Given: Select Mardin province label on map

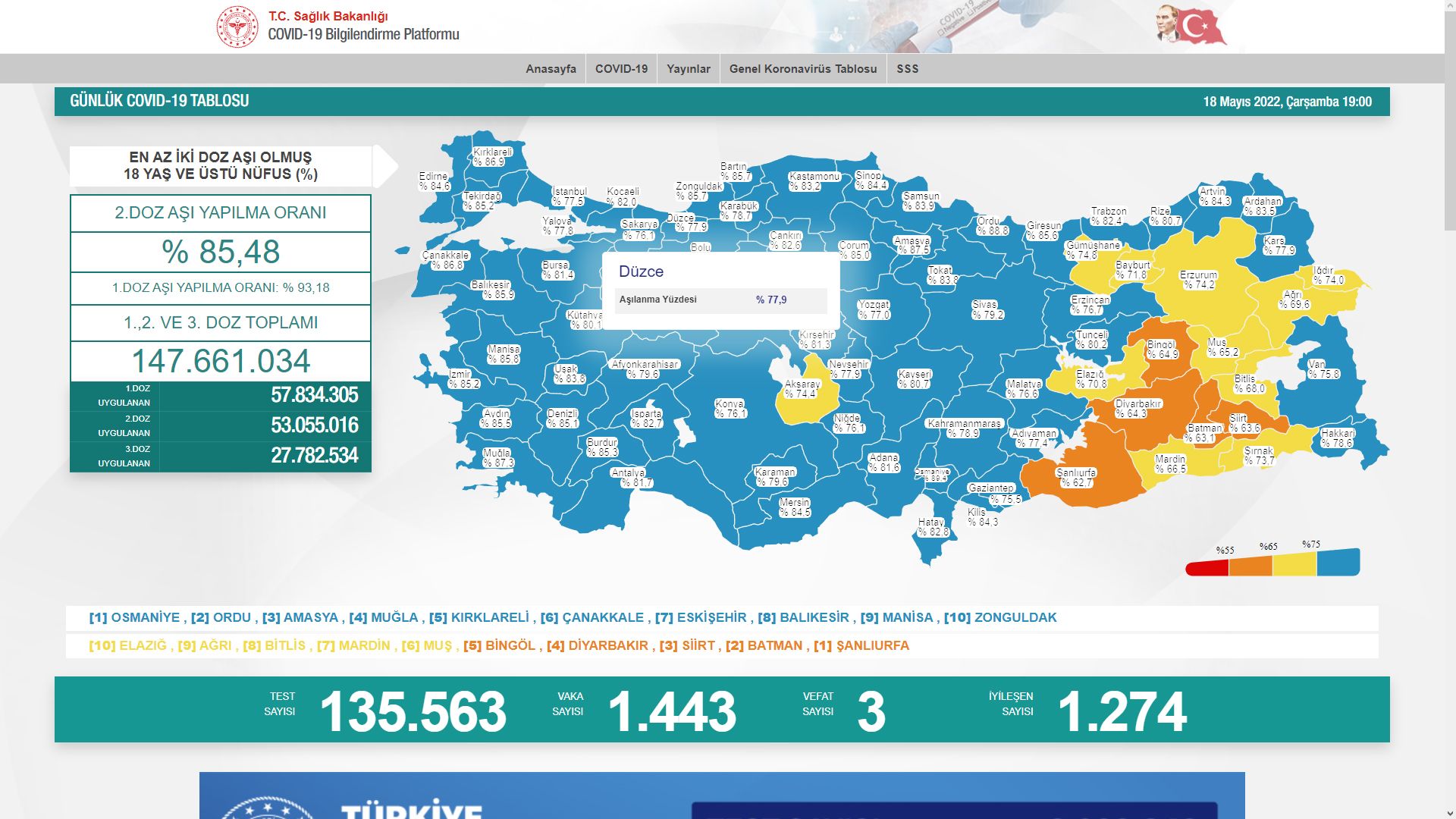Looking at the screenshot, I should [x=1170, y=464].
